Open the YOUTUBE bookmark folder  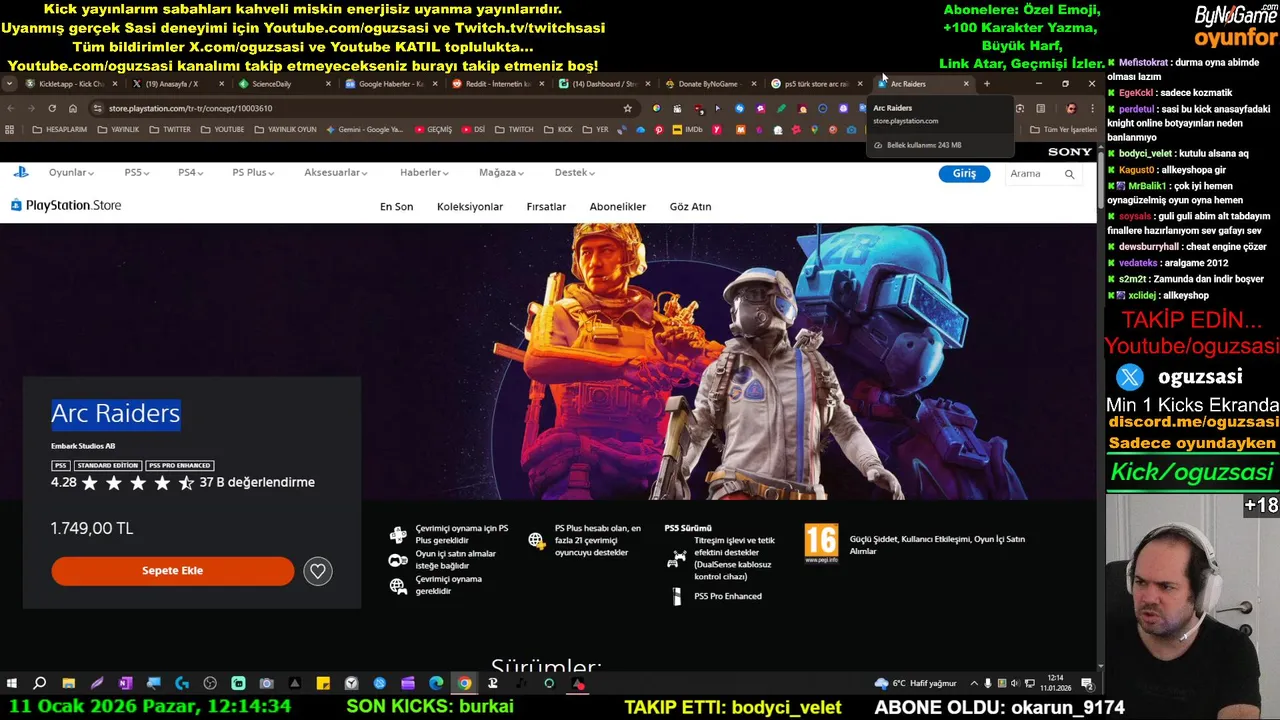(222, 129)
